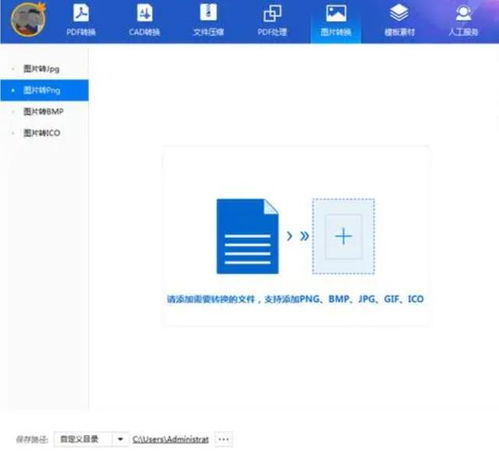The height and width of the screenshot is (455, 499).
Task: Click the browse ellipsis button
Action: click(224, 439)
